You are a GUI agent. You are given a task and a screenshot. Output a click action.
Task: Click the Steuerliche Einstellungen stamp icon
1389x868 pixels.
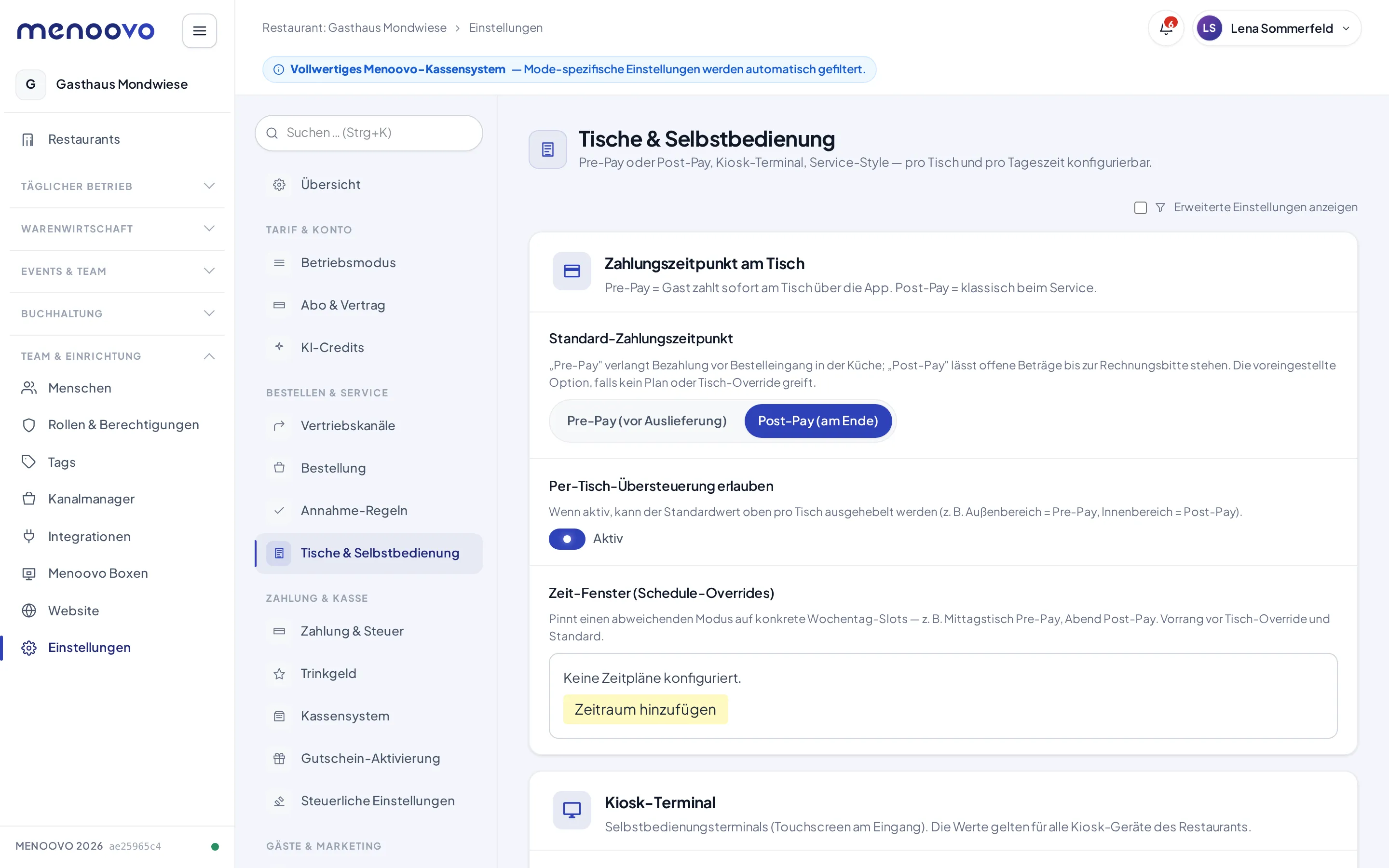click(x=279, y=801)
